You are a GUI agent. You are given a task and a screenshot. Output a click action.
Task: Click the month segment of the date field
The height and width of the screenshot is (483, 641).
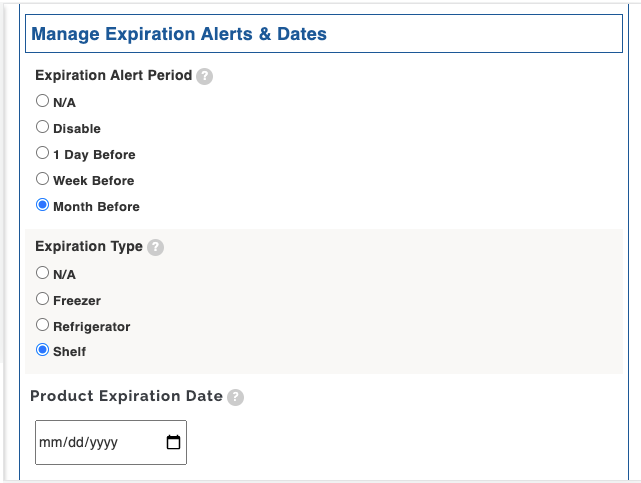pyautogui.click(x=49, y=443)
